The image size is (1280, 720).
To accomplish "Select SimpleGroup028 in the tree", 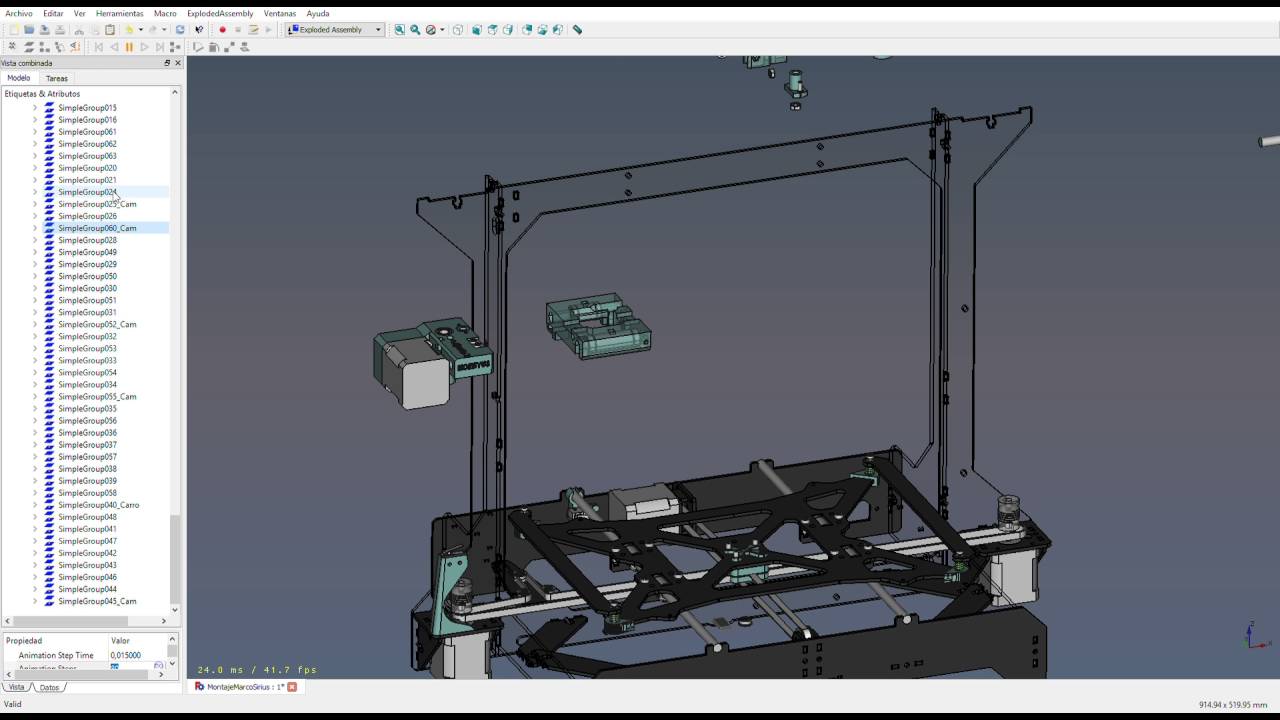I will (87, 240).
